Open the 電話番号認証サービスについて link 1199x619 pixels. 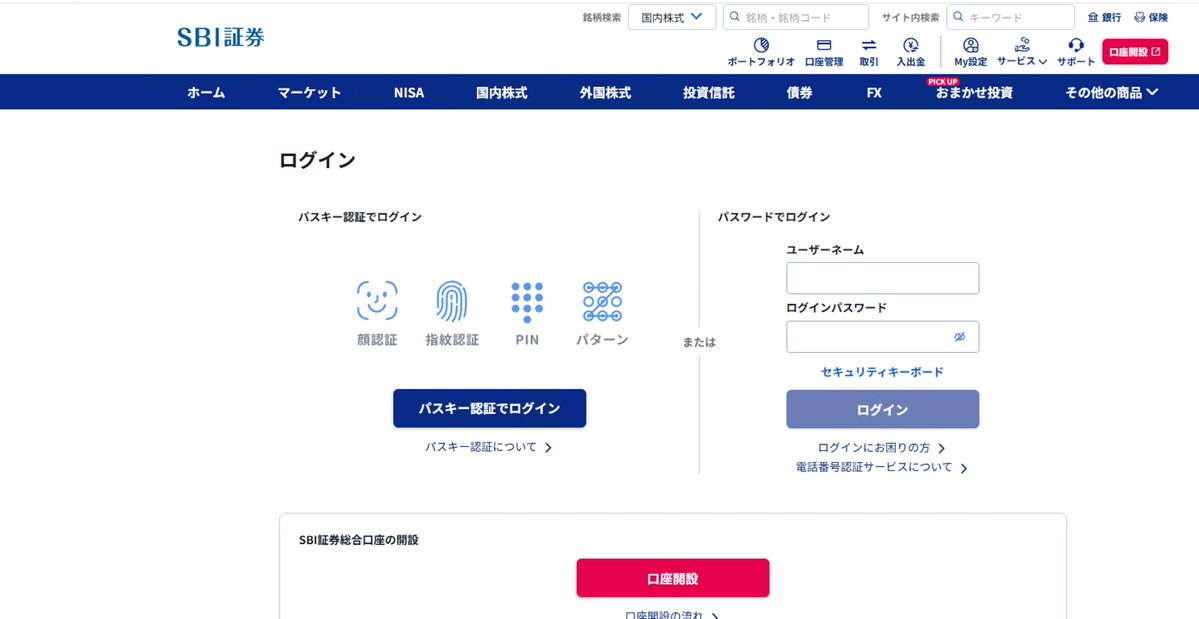click(x=882, y=467)
